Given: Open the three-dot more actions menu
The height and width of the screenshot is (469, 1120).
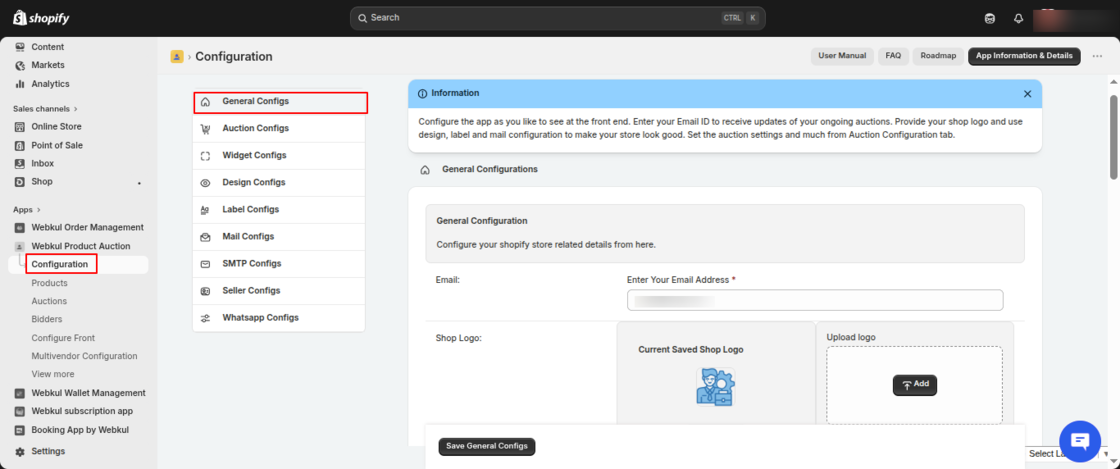Looking at the screenshot, I should pos(1097,56).
